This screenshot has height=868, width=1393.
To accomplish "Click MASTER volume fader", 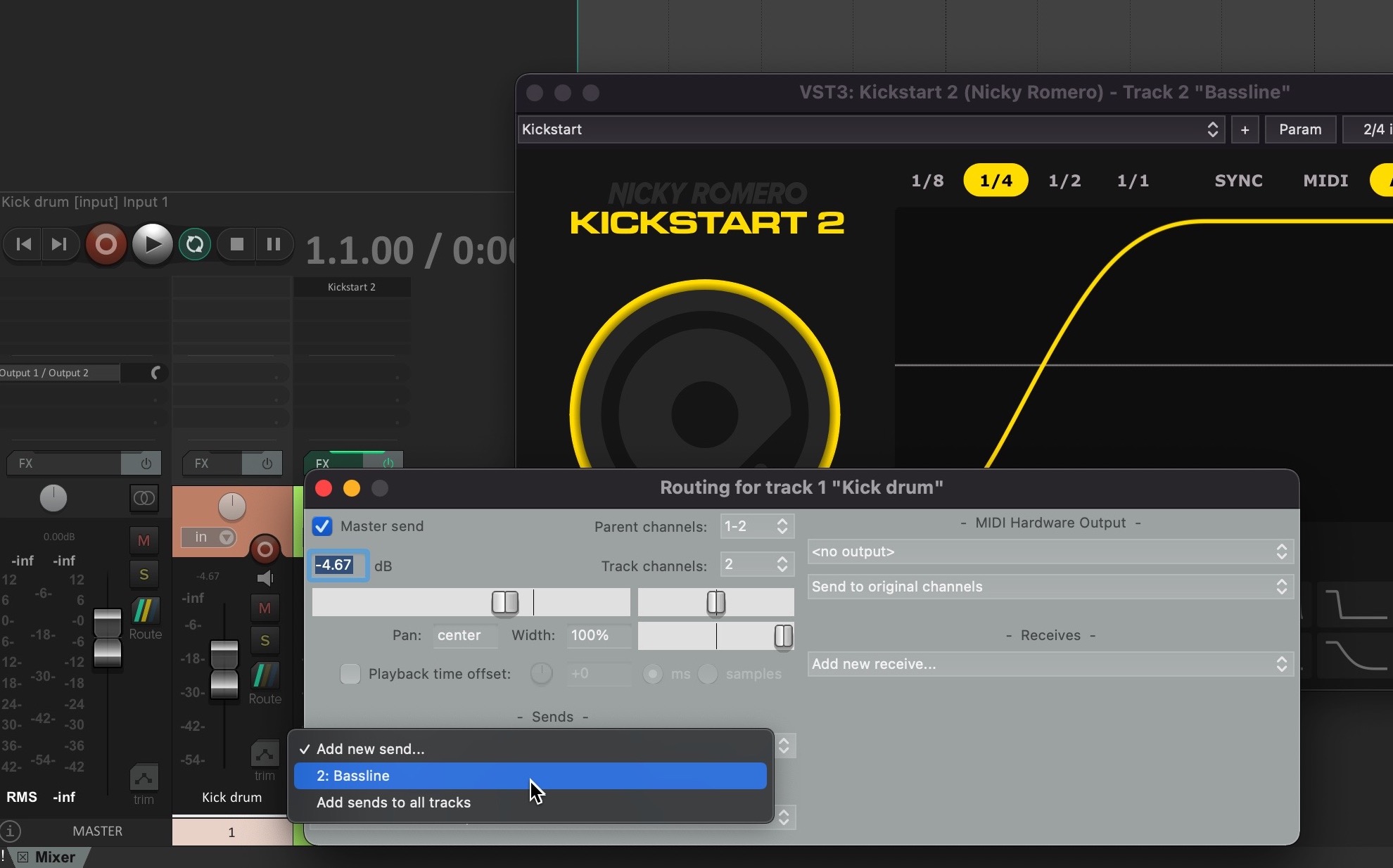I will 107,638.
